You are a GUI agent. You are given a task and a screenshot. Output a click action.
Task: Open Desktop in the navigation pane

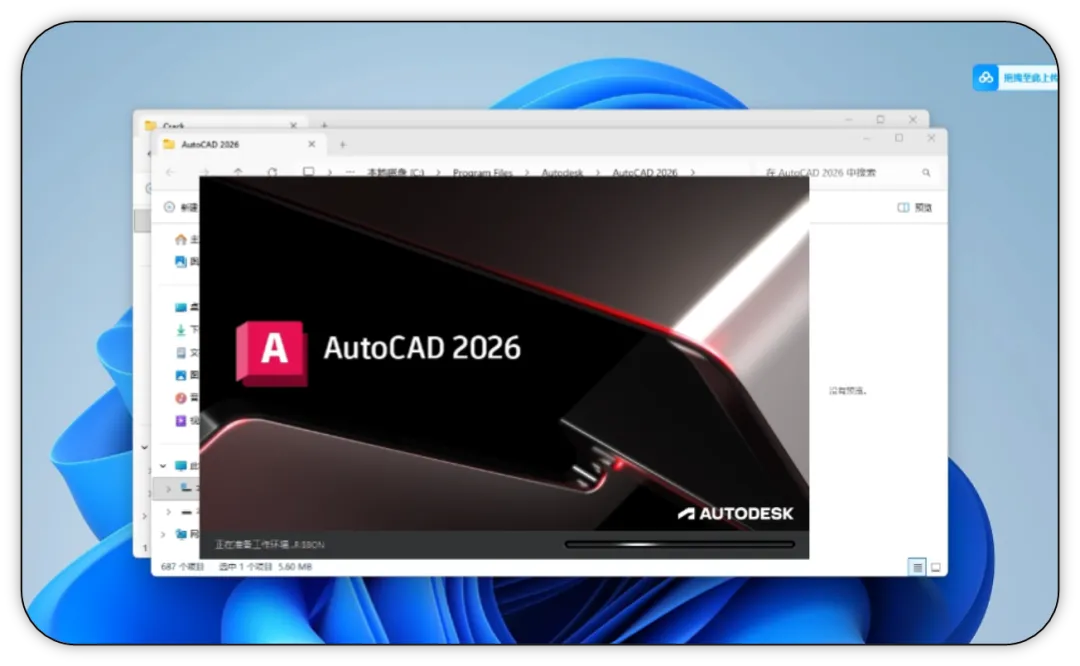coord(186,307)
